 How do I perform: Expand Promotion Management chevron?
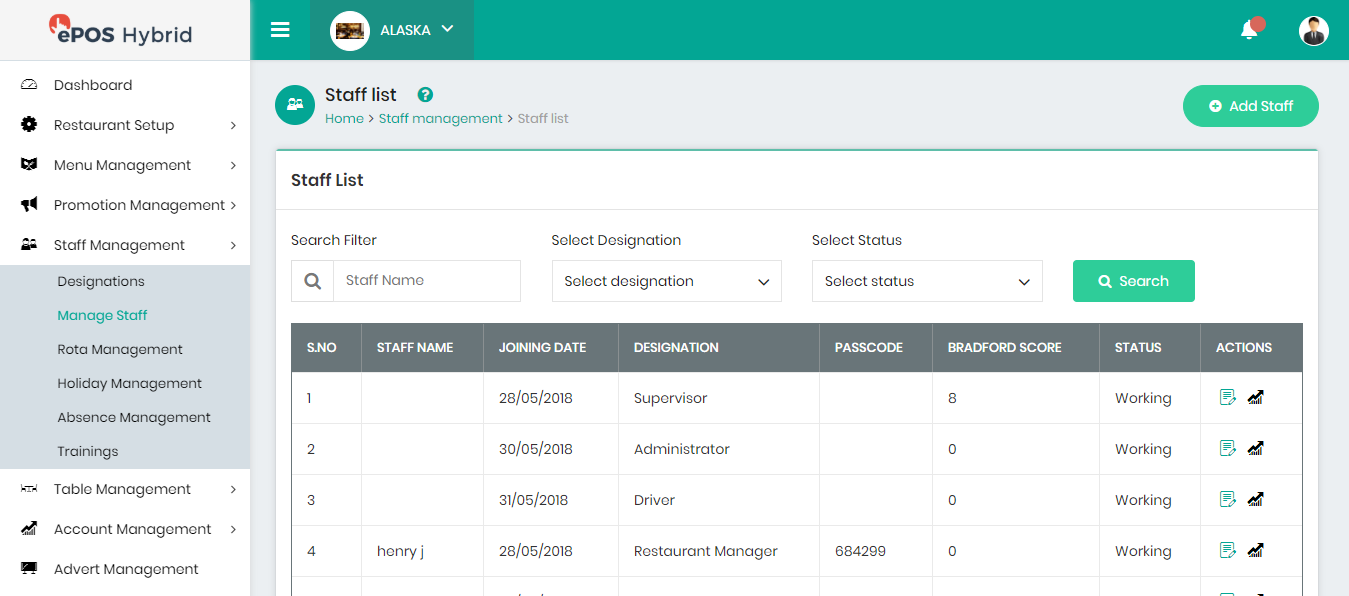click(233, 205)
